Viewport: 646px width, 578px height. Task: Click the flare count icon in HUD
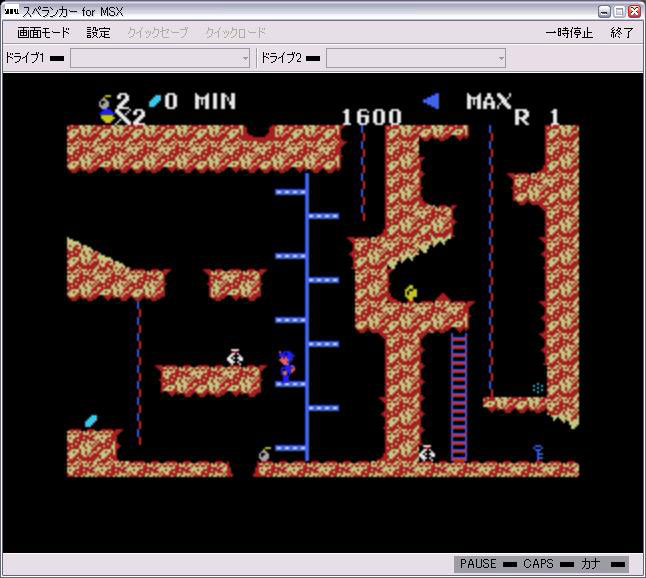pyautogui.click(x=154, y=101)
